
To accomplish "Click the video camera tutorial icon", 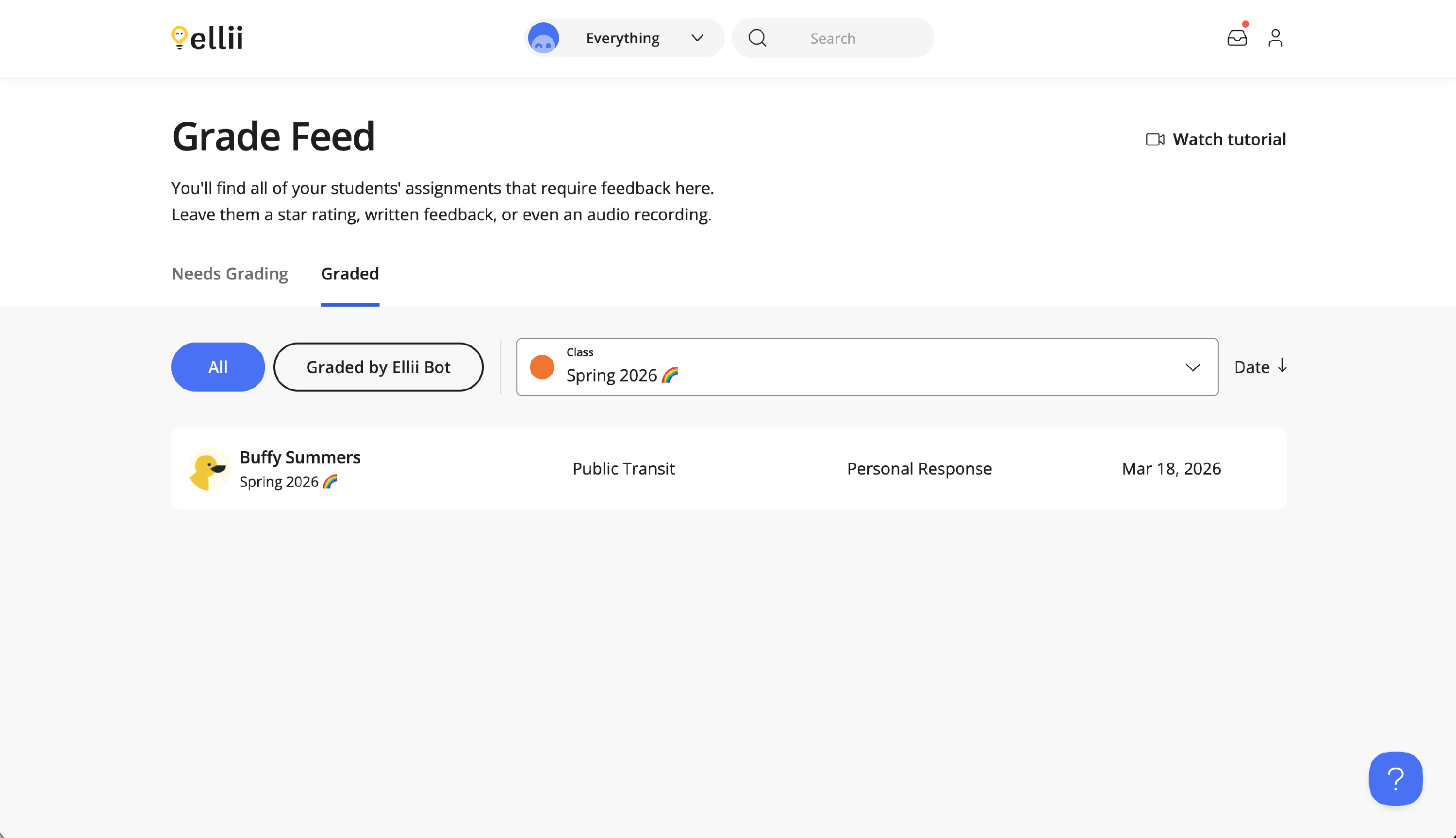I will point(1155,139).
